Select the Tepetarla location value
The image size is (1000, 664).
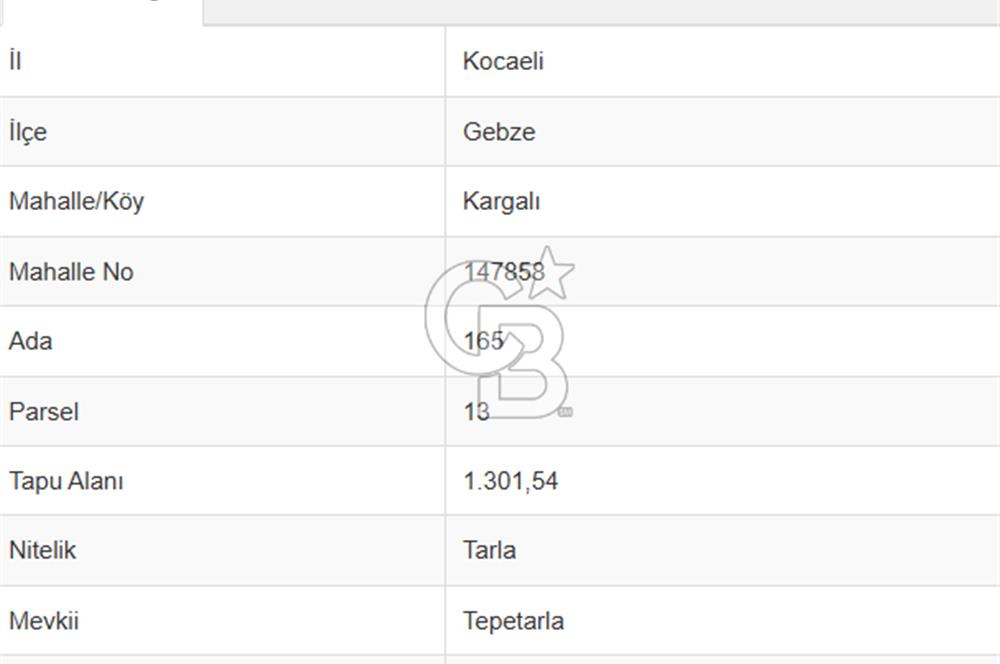pyautogui.click(x=513, y=621)
